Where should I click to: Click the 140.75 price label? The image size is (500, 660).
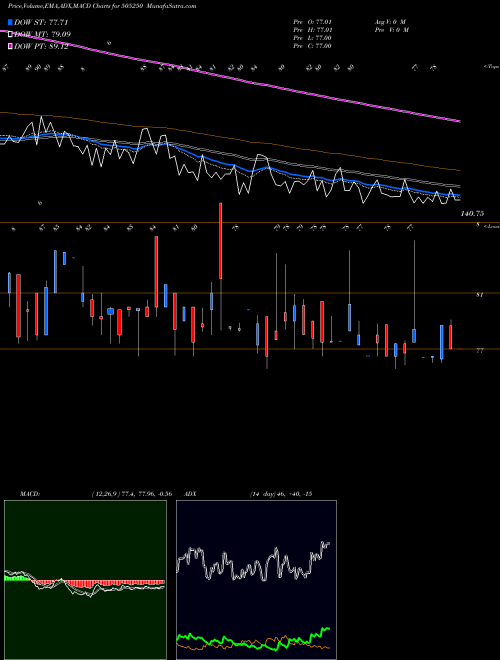tap(472, 214)
